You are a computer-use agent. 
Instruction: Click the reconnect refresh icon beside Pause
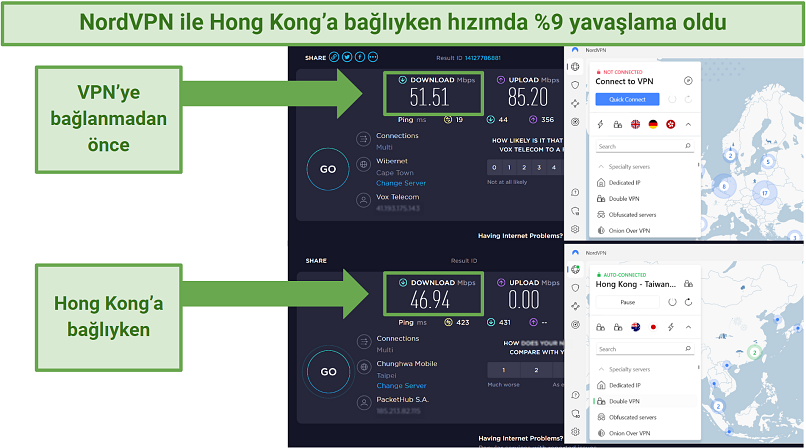(688, 302)
